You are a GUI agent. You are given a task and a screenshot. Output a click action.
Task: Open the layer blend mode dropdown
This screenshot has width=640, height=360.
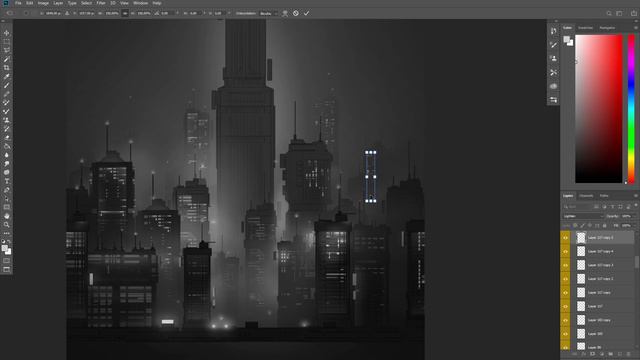click(583, 216)
